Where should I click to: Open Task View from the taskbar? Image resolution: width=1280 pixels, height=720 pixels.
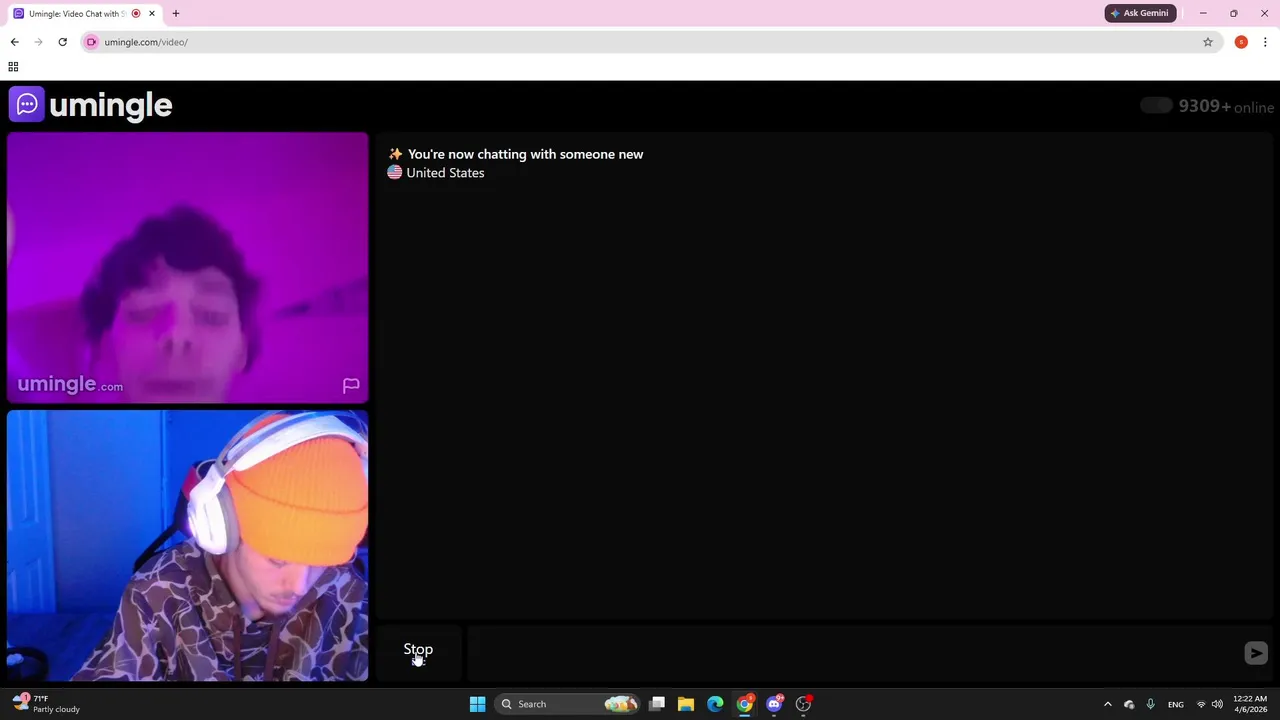[x=657, y=704]
